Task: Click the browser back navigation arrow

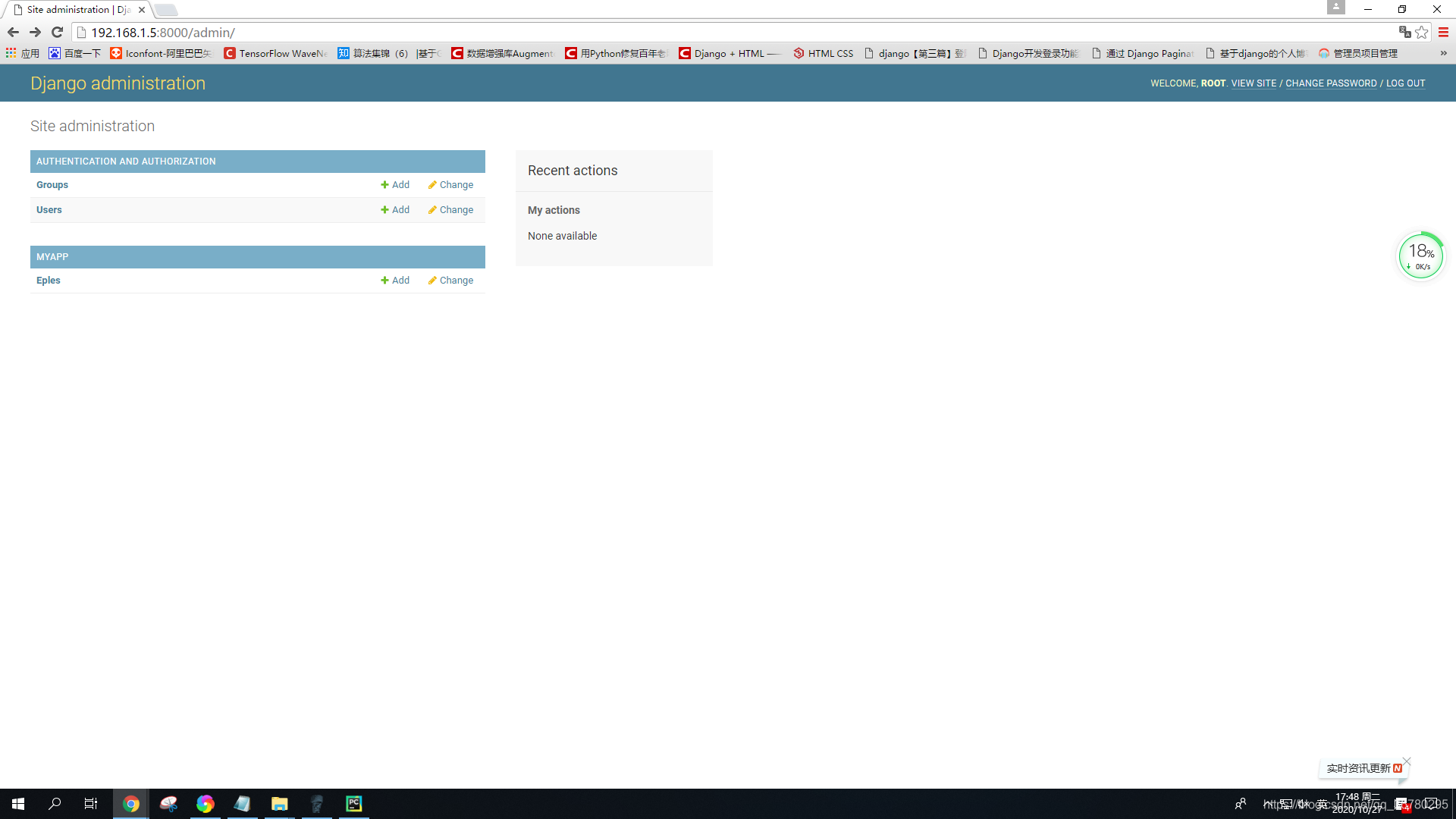Action: click(13, 32)
